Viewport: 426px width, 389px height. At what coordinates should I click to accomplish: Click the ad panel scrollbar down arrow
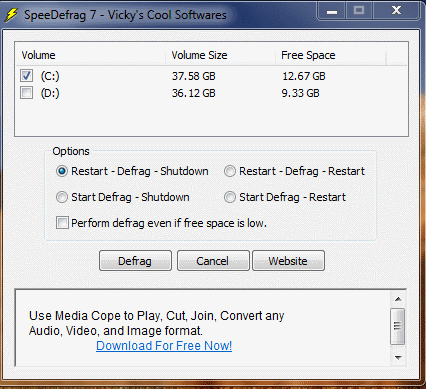point(398,357)
